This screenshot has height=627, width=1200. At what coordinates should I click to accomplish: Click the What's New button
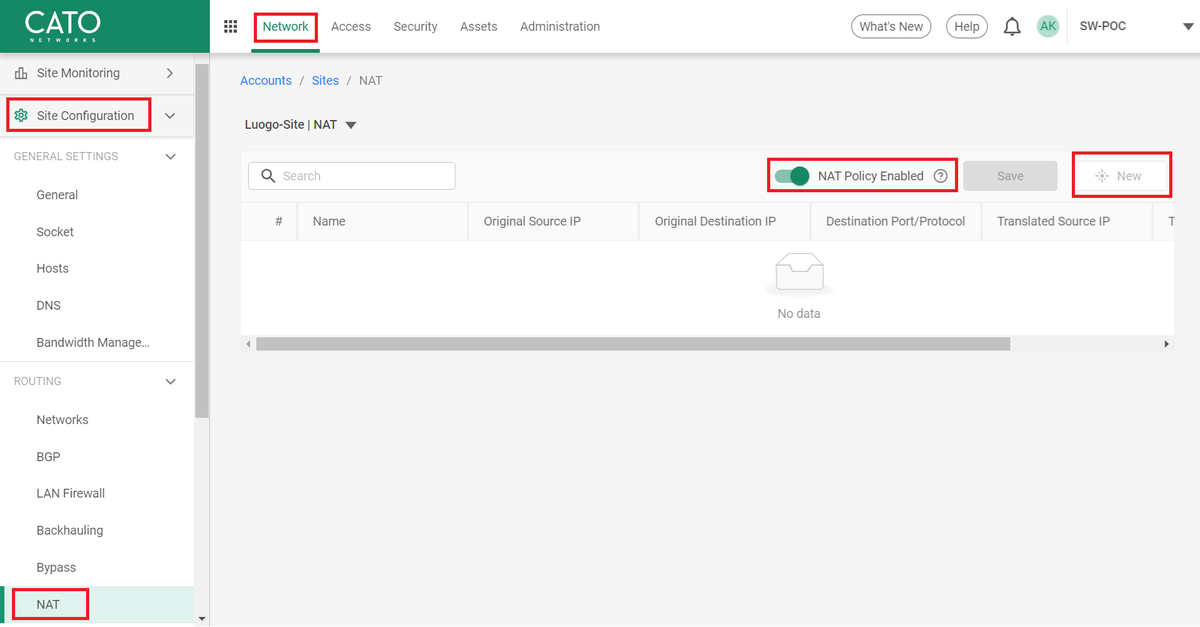(x=891, y=27)
